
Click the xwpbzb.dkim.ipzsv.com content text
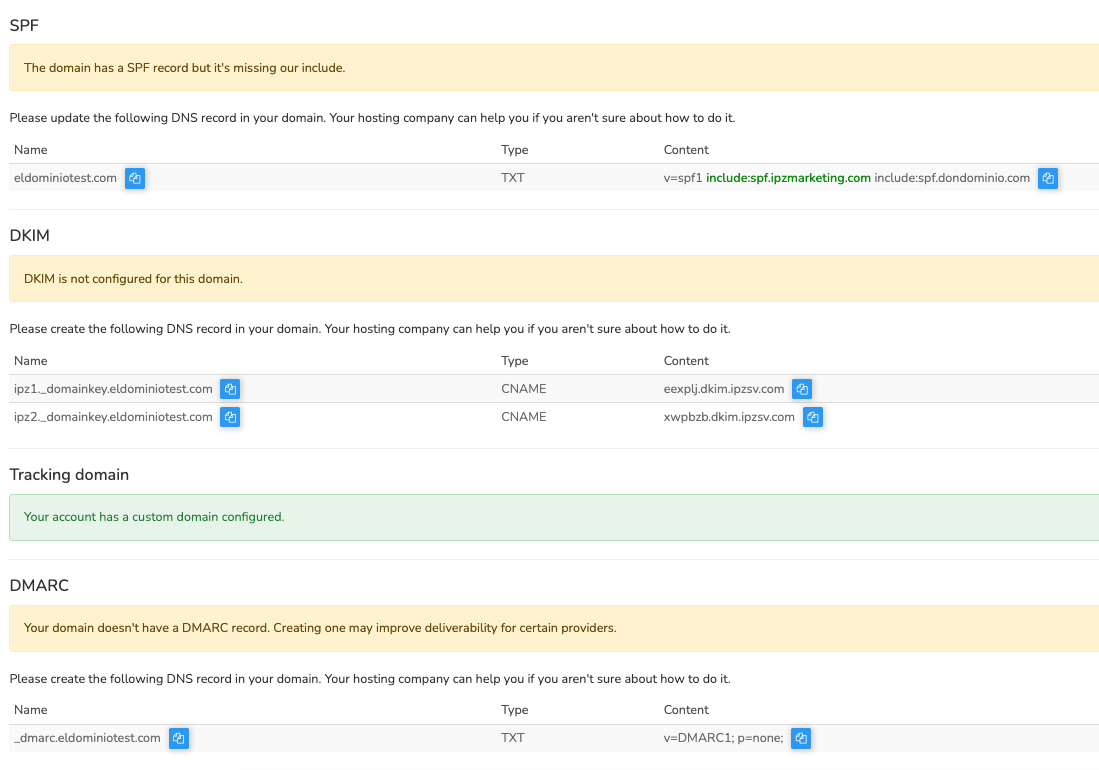pos(721,417)
